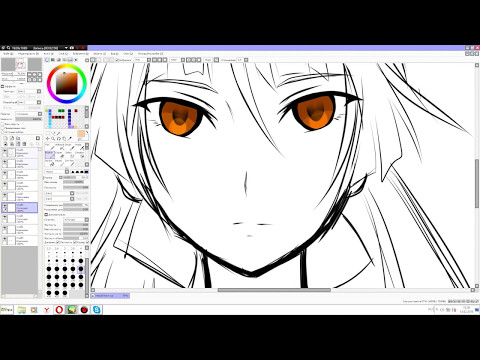Create a new layer in layer panel

tap(6, 138)
